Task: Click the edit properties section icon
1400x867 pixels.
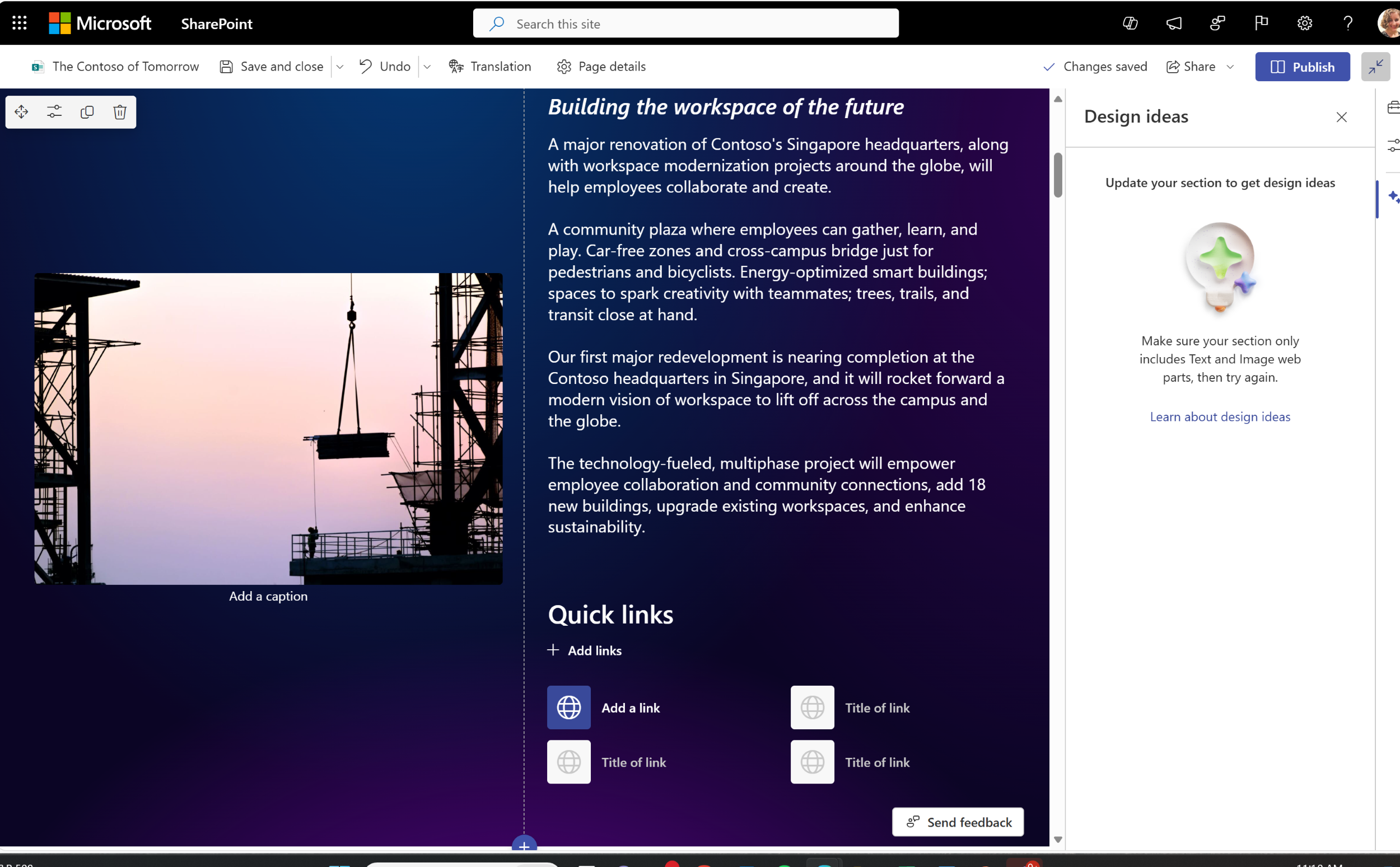Action: pyautogui.click(x=54, y=111)
